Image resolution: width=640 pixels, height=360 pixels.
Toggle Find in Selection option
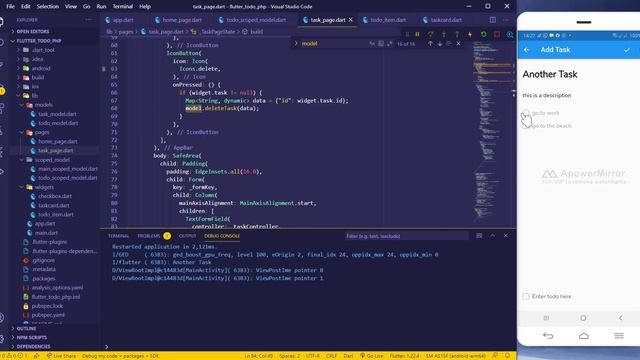coord(449,44)
